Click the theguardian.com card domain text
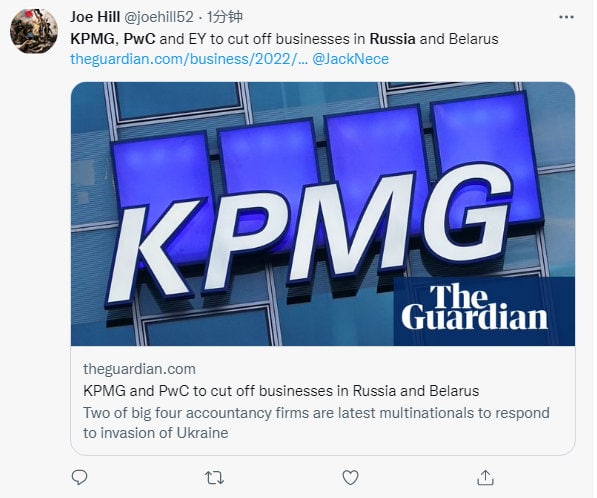Screen dimensions: 597x498 click(x=139, y=369)
